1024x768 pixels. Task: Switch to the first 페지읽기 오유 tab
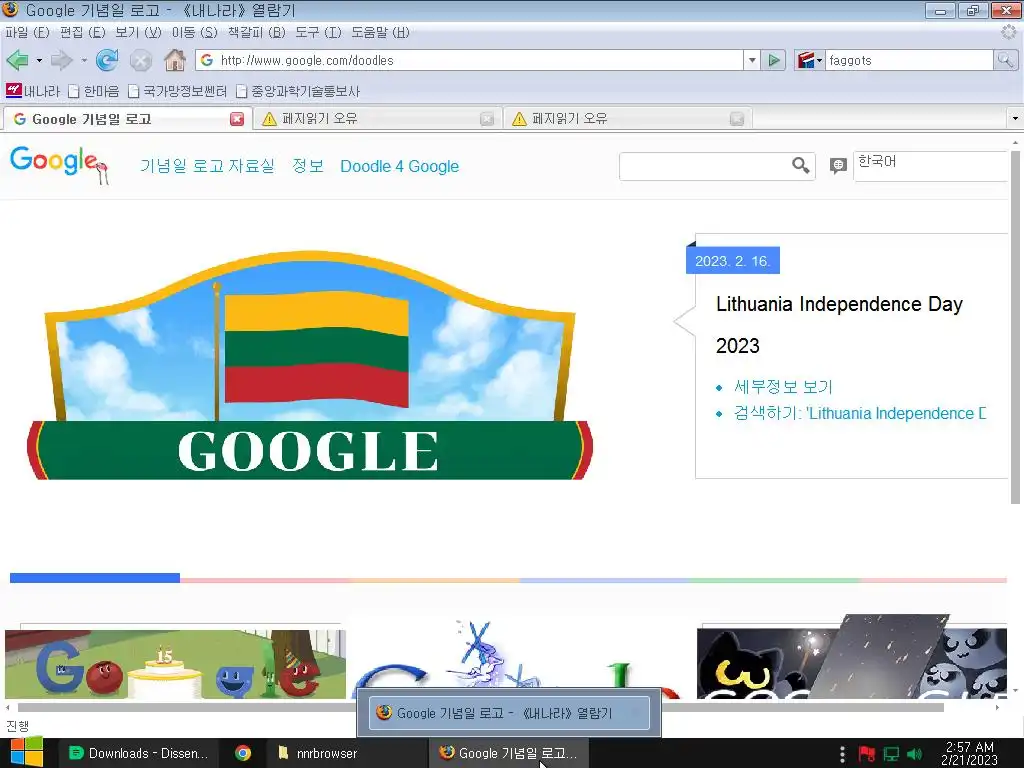click(x=376, y=119)
